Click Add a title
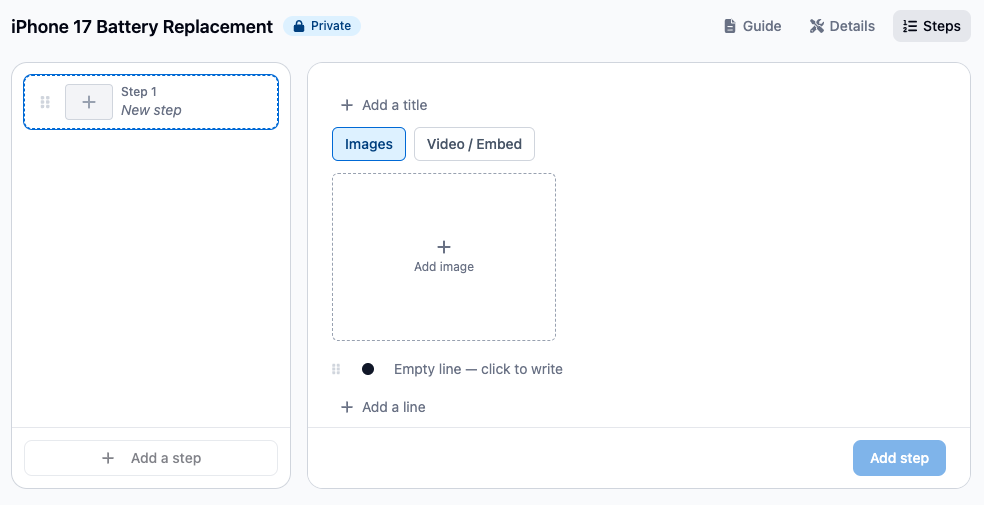 pyautogui.click(x=383, y=105)
